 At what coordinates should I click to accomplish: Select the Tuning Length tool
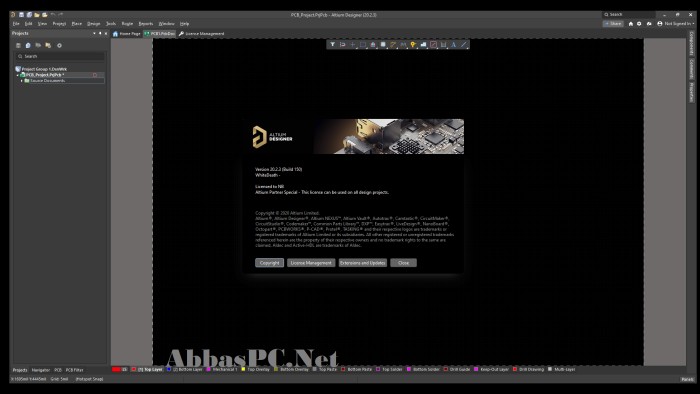pyautogui.click(x=403, y=45)
